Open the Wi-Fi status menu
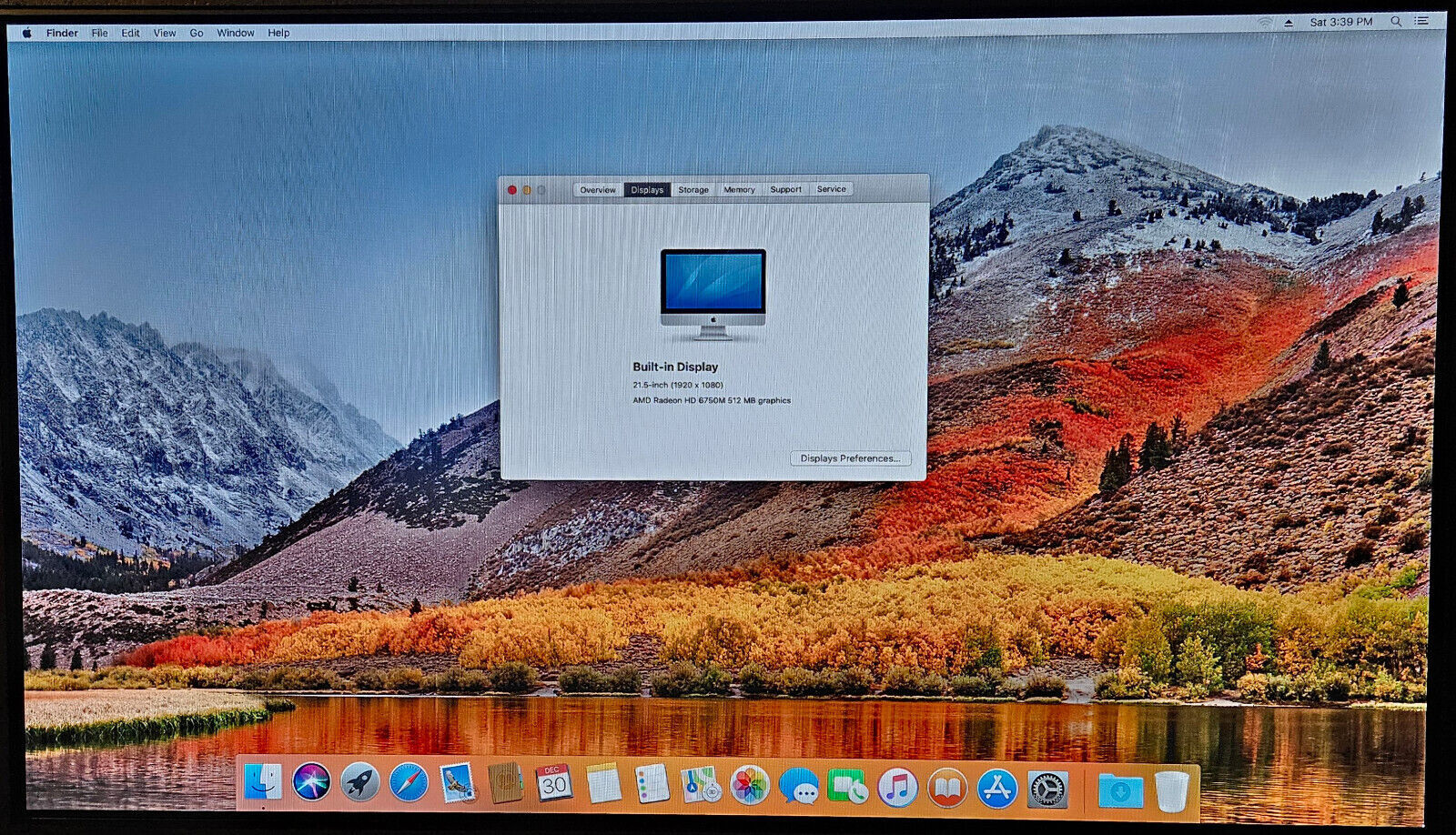 pos(1265,22)
